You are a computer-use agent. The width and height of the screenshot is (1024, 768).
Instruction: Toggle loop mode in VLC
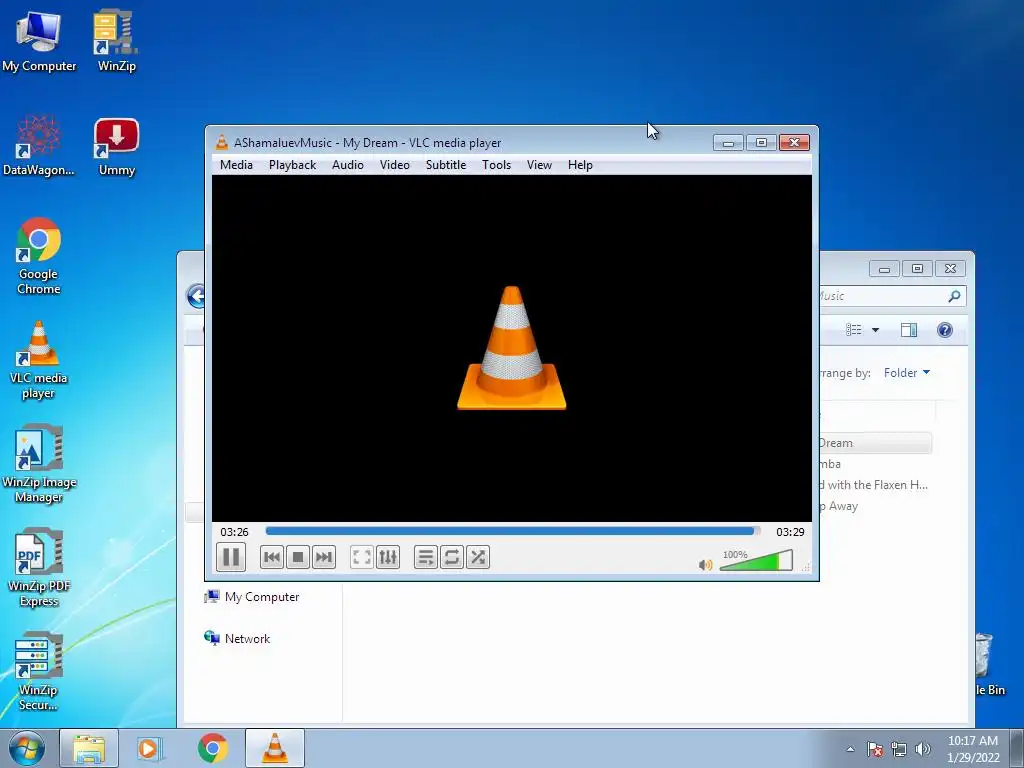coord(451,557)
